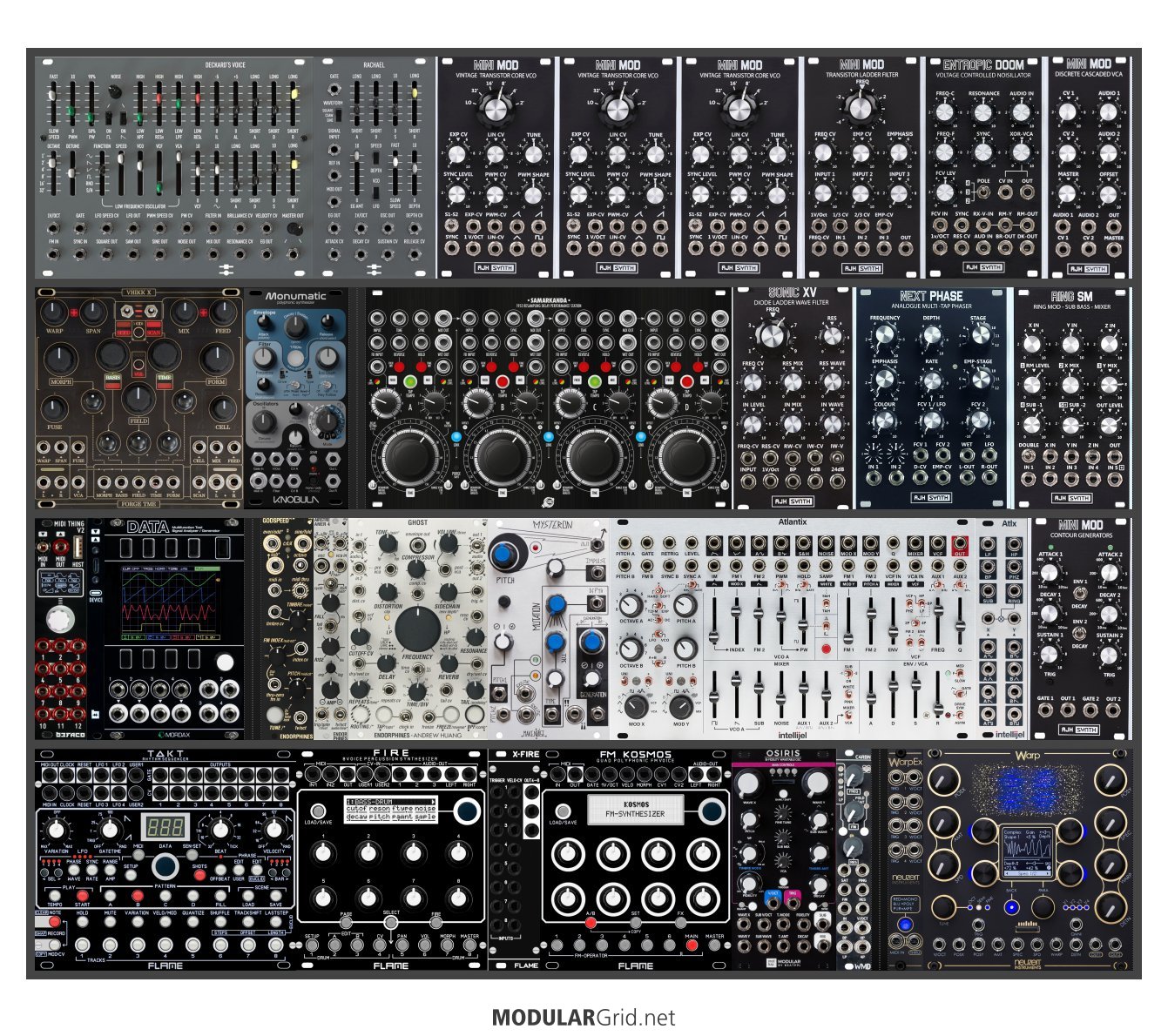Viewport: 1168px width, 1036px height.
Task: Arm the red RECORD button on TAKT
Action: pyautogui.click(x=54, y=922)
